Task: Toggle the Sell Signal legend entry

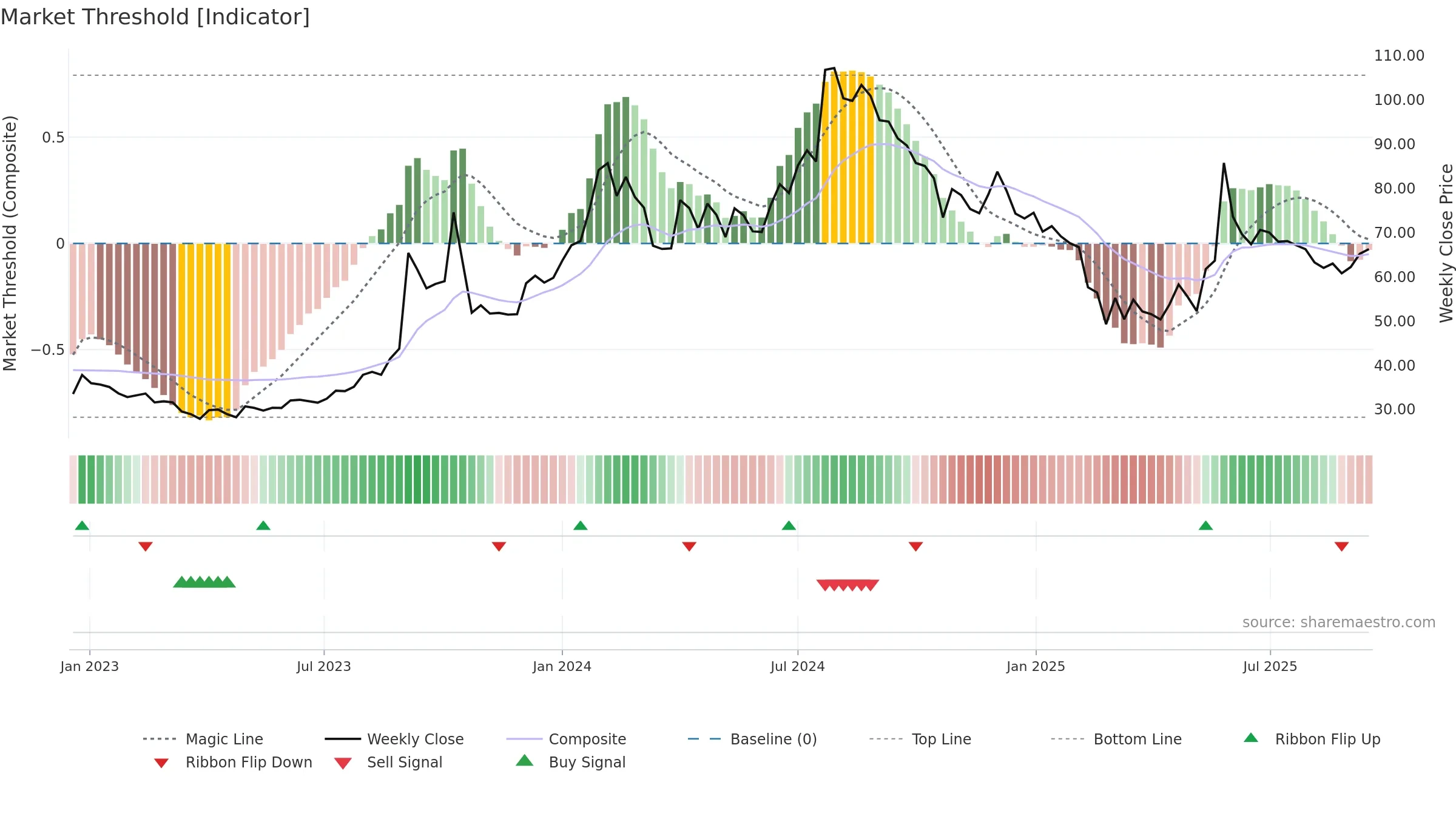Action: (388, 762)
